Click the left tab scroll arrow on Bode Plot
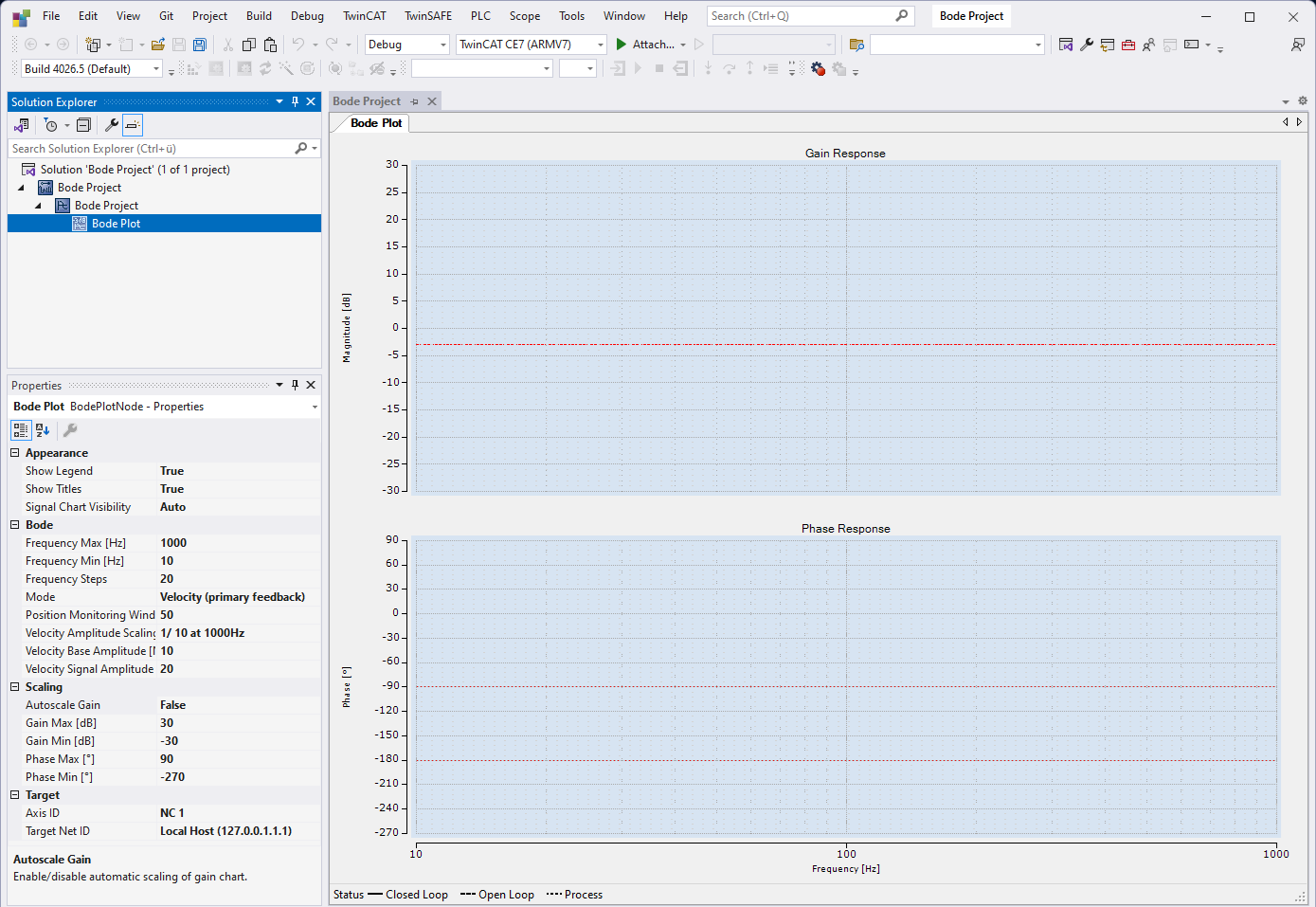Viewport: 1316px width, 907px height. [1286, 121]
